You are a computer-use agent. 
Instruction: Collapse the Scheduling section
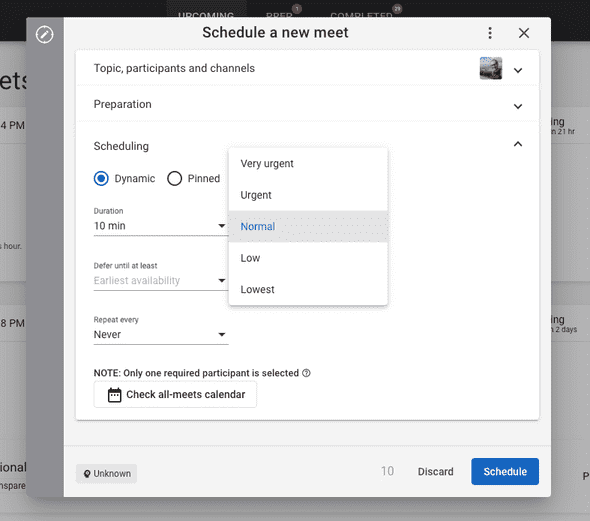[518, 144]
